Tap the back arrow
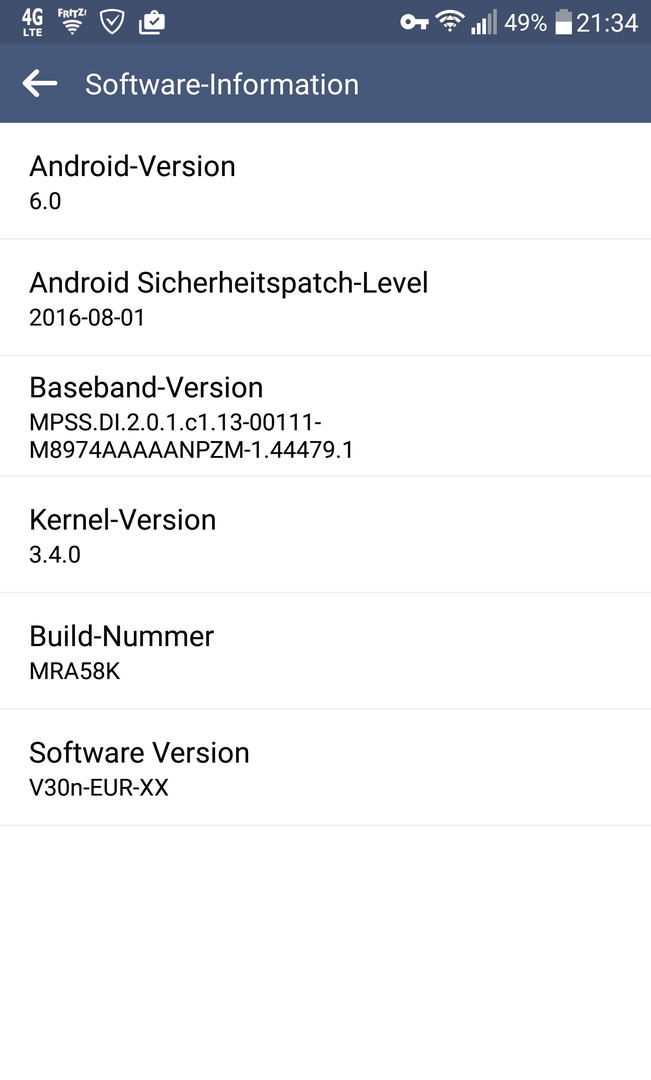 point(40,84)
